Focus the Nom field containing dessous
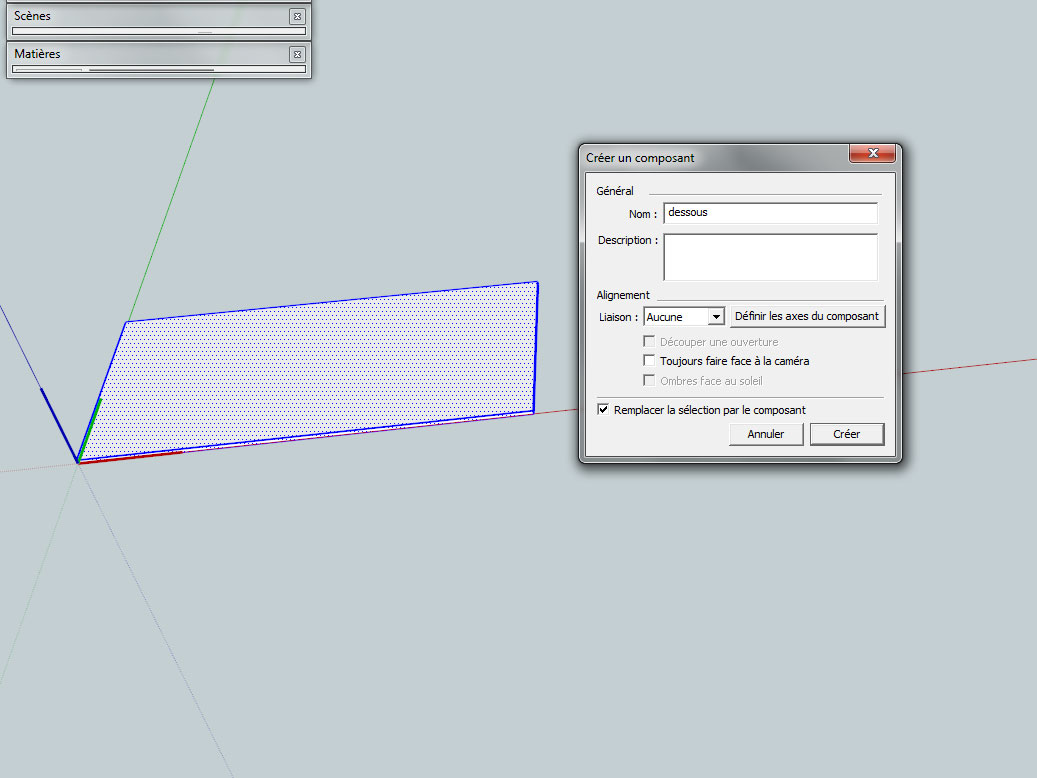 pyautogui.click(x=770, y=213)
